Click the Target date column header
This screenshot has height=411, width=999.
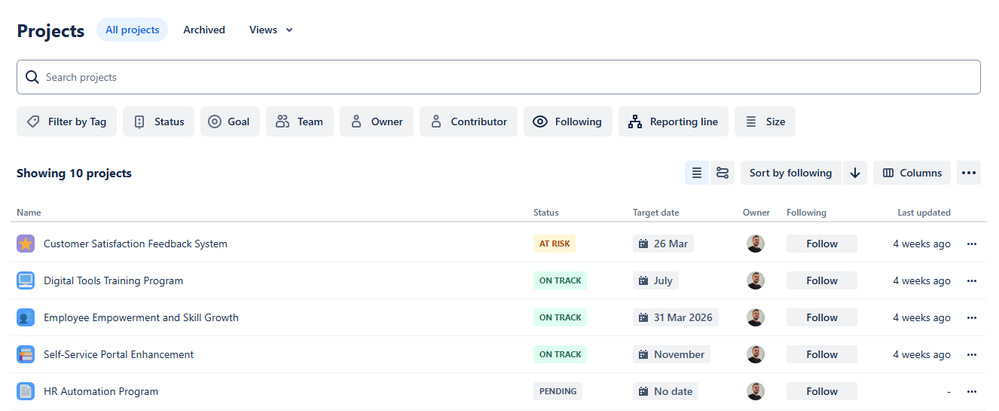pos(656,213)
